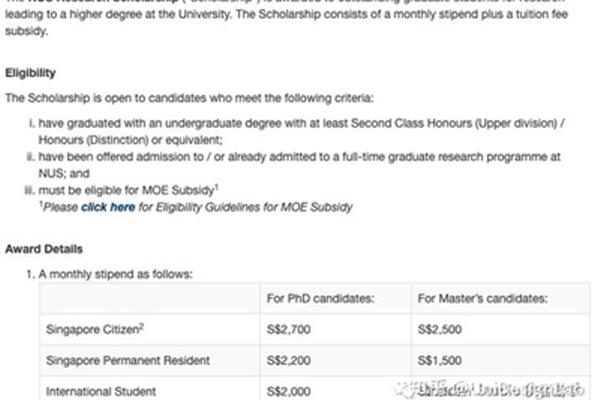Click the S$2,000 International Student PhD cell
This screenshot has height=400, width=600.
289,391
